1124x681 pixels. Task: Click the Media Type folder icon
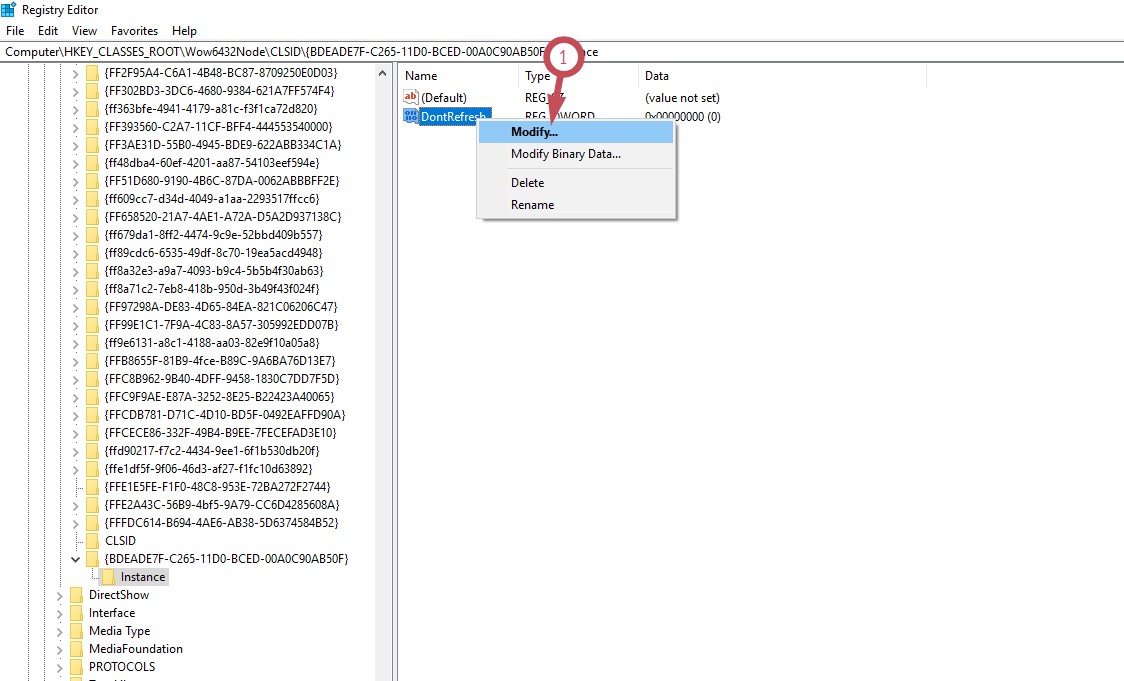(x=76, y=631)
